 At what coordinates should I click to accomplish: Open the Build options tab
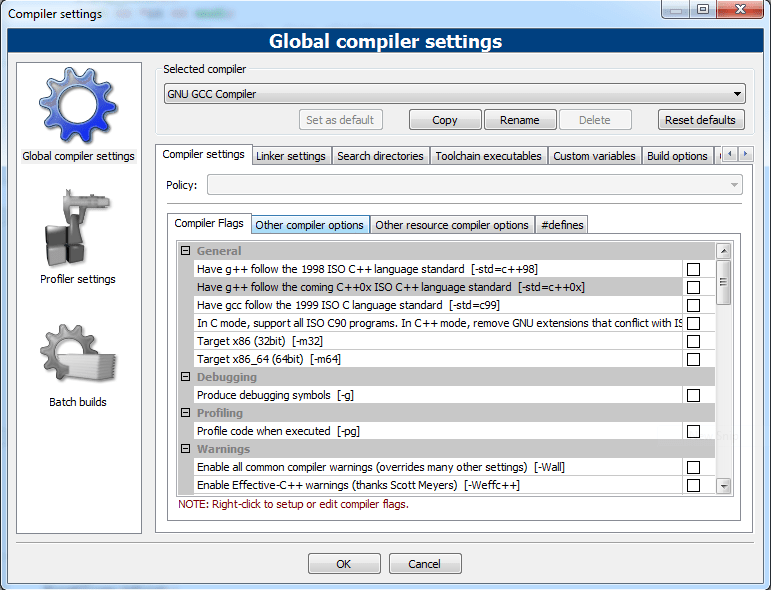click(677, 156)
